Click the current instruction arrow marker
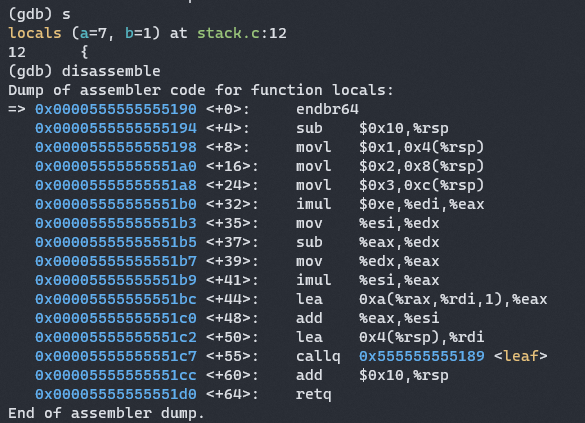 [17, 109]
